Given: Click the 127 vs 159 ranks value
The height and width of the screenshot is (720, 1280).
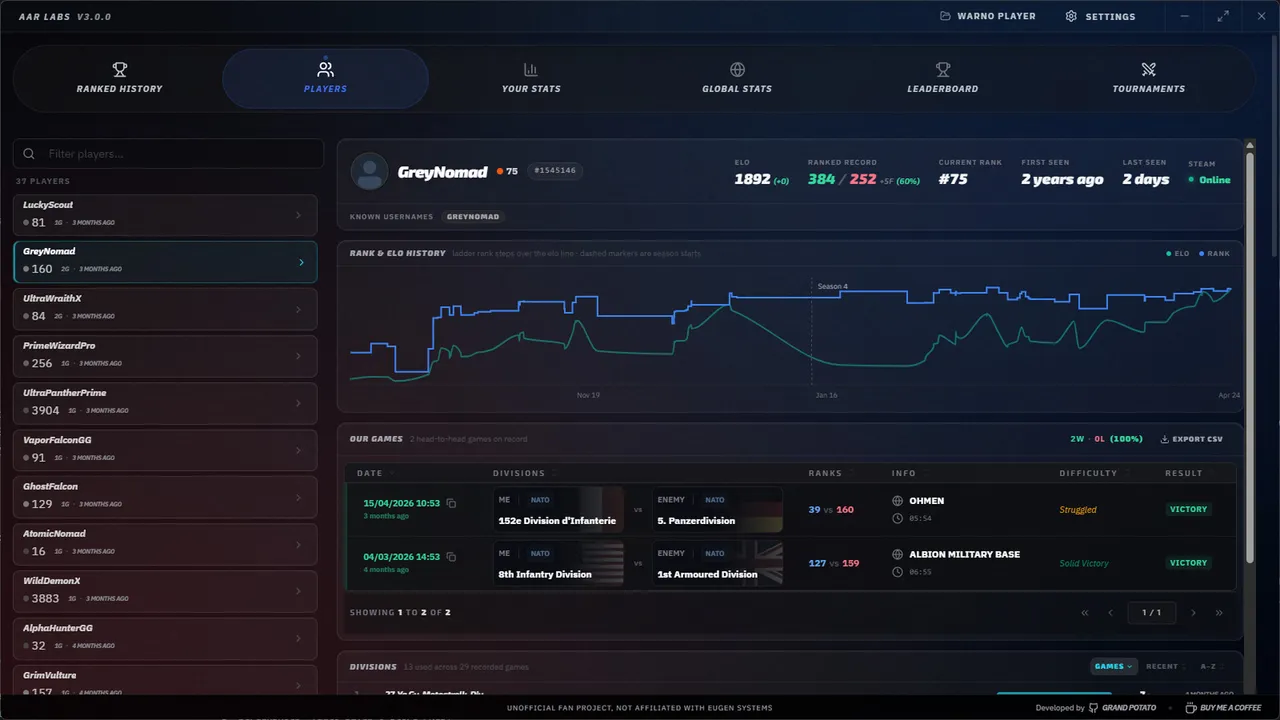Looking at the screenshot, I should pyautogui.click(x=834, y=563).
